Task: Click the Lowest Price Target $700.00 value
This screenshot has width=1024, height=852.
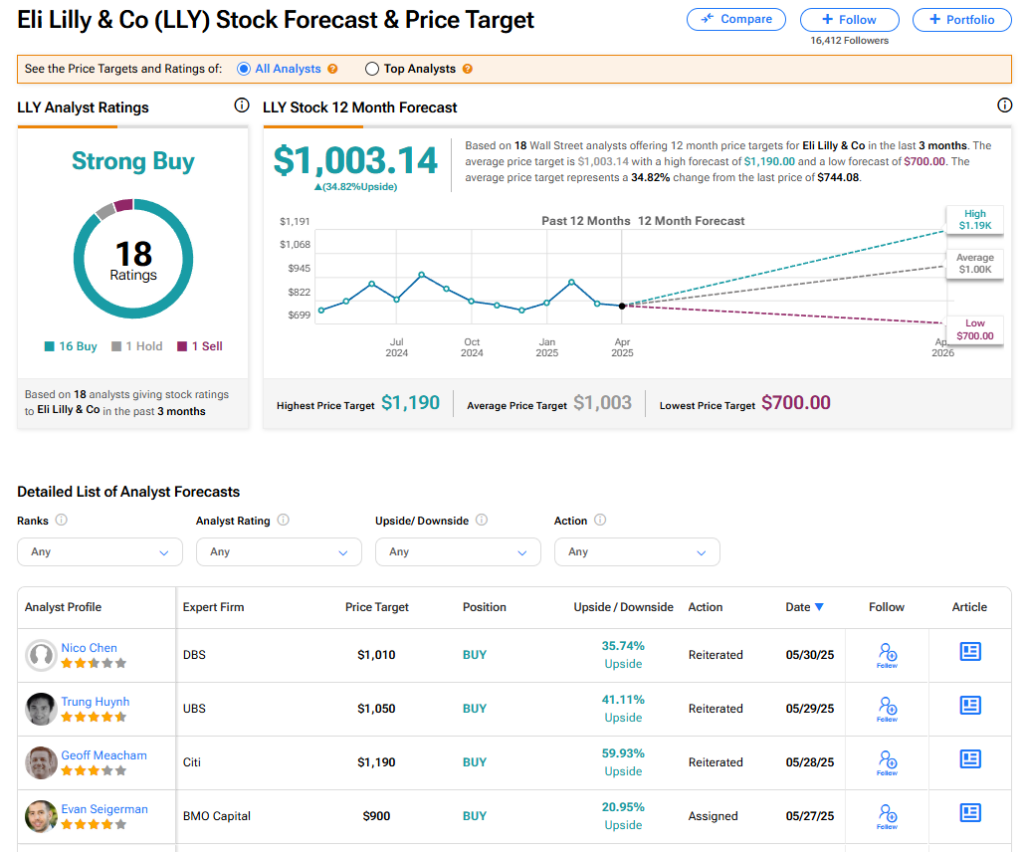Action: click(796, 403)
